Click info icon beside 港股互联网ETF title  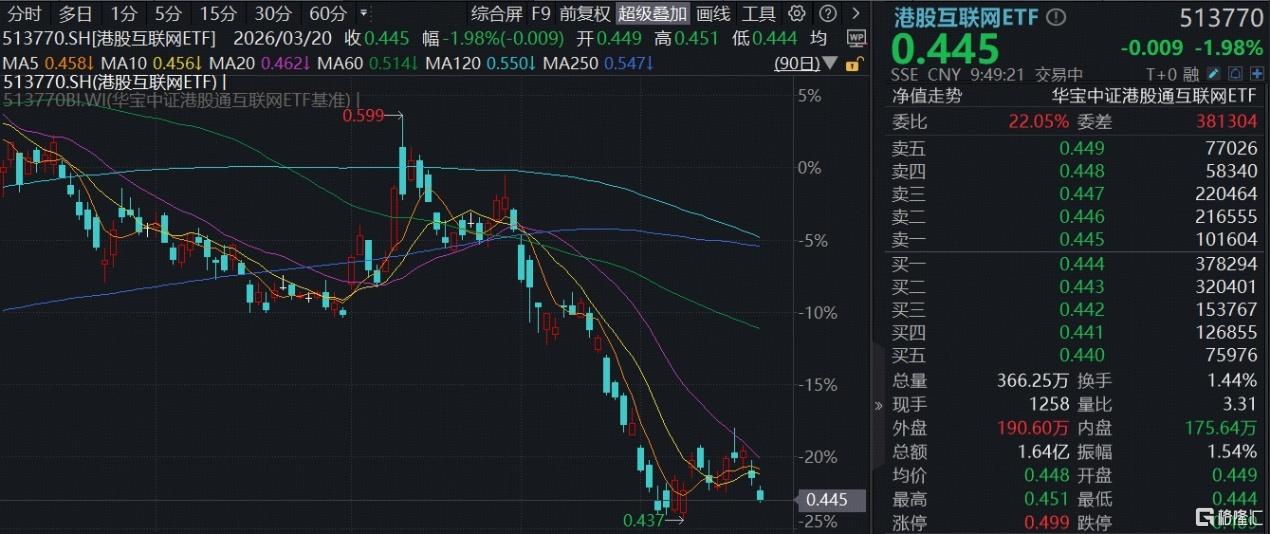1058,17
